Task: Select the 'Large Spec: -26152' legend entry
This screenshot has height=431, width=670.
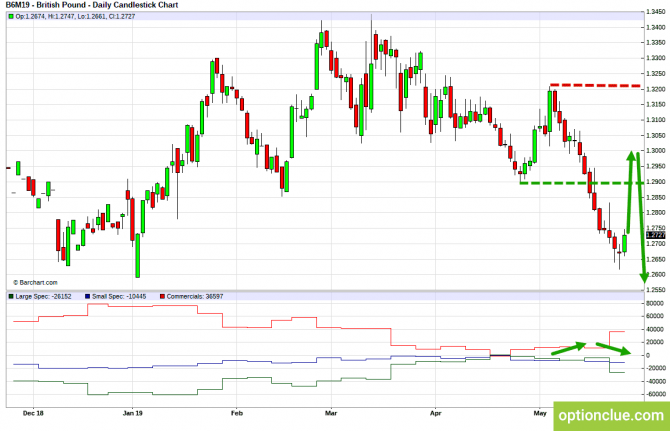Action: (x=40, y=296)
